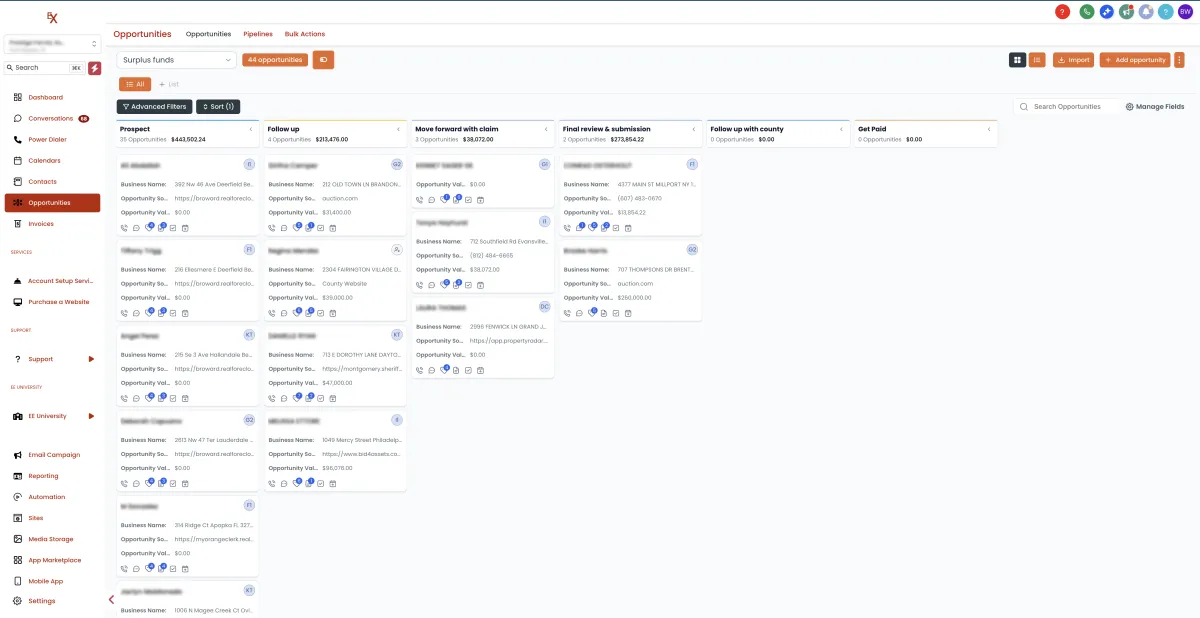Screen dimensions: 1200x618
Task: Open the Bulk Actions tab
Action: pos(305,34)
